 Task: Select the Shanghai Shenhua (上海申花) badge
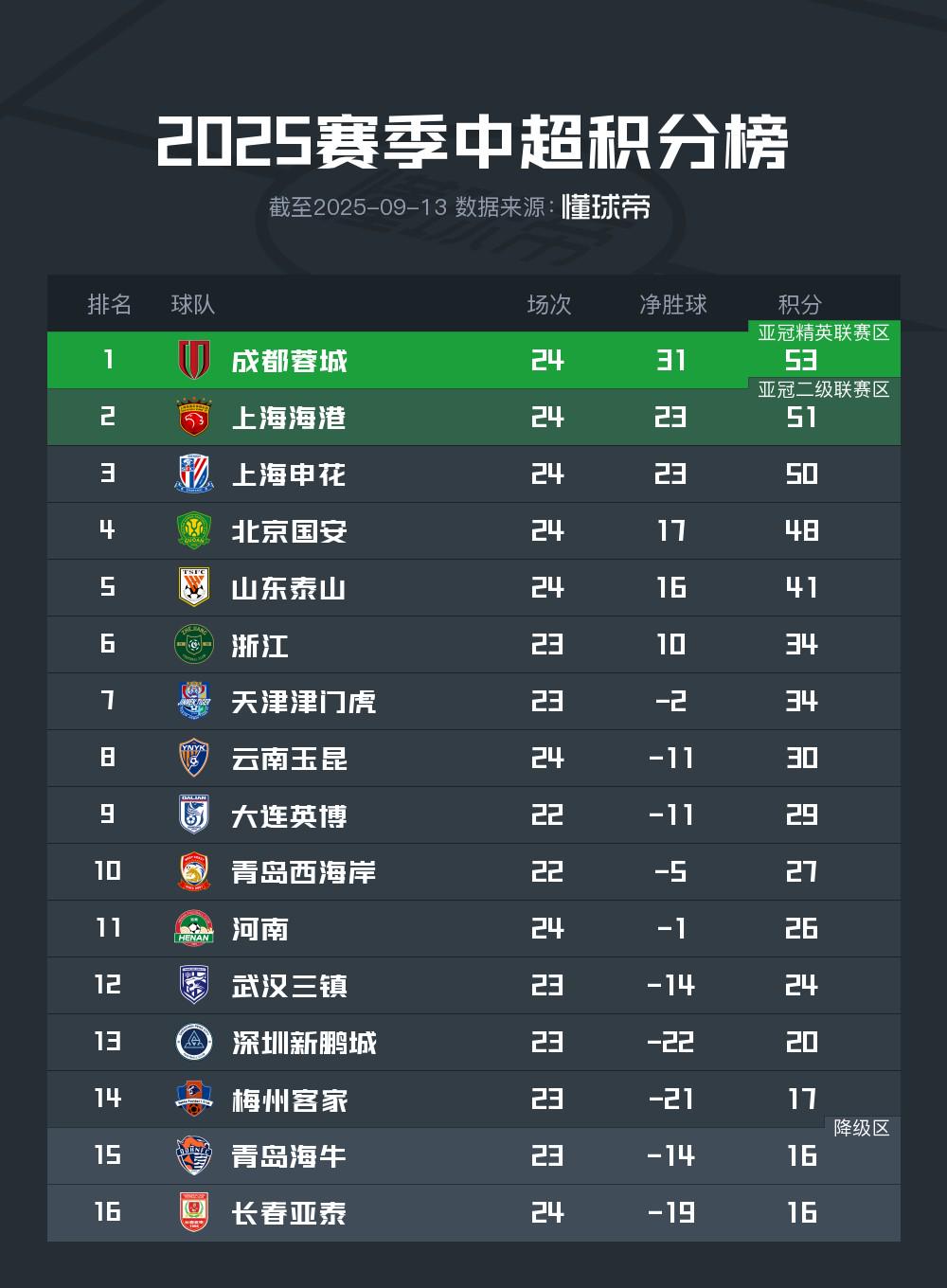pos(194,474)
